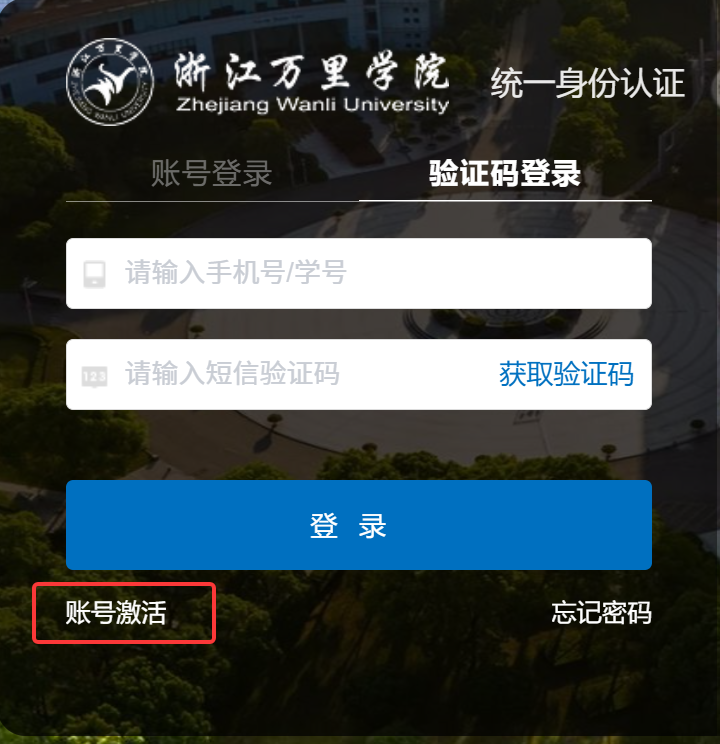Click the 统一身份认证 heading text
The width and height of the screenshot is (720, 744).
point(588,83)
